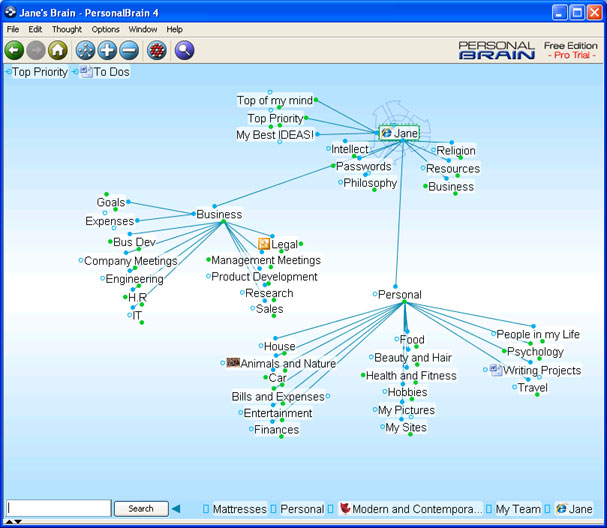This screenshot has width=607, height=528.
Task: Collapse past thoughts list with blue triangle
Action: click(x=176, y=509)
